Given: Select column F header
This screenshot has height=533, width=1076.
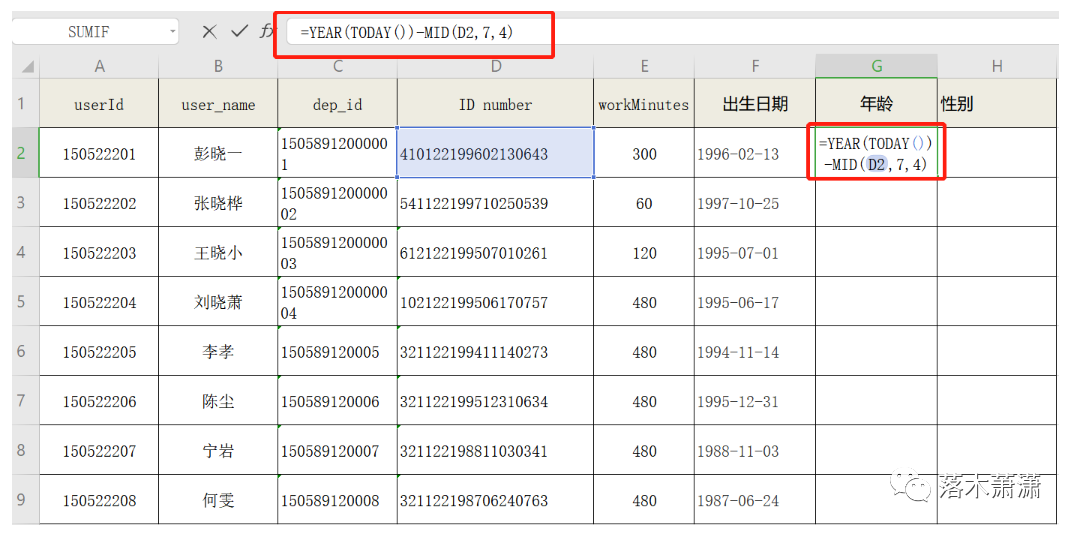Looking at the screenshot, I should pyautogui.click(x=755, y=67).
